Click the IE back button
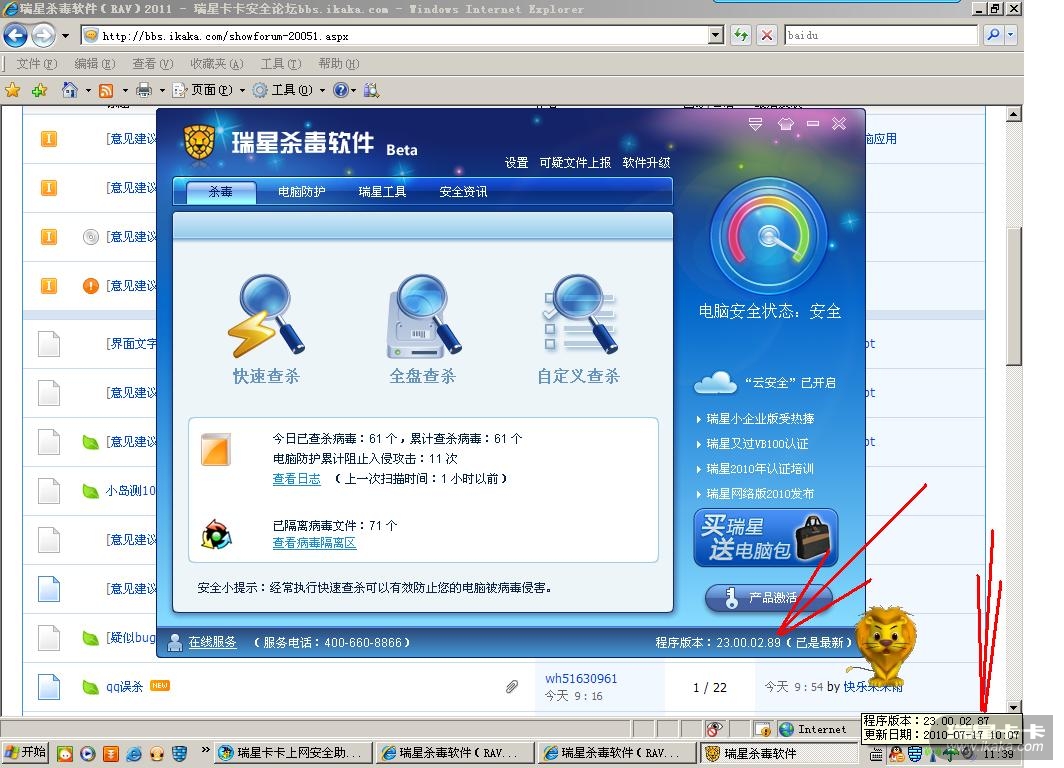 click(16, 35)
